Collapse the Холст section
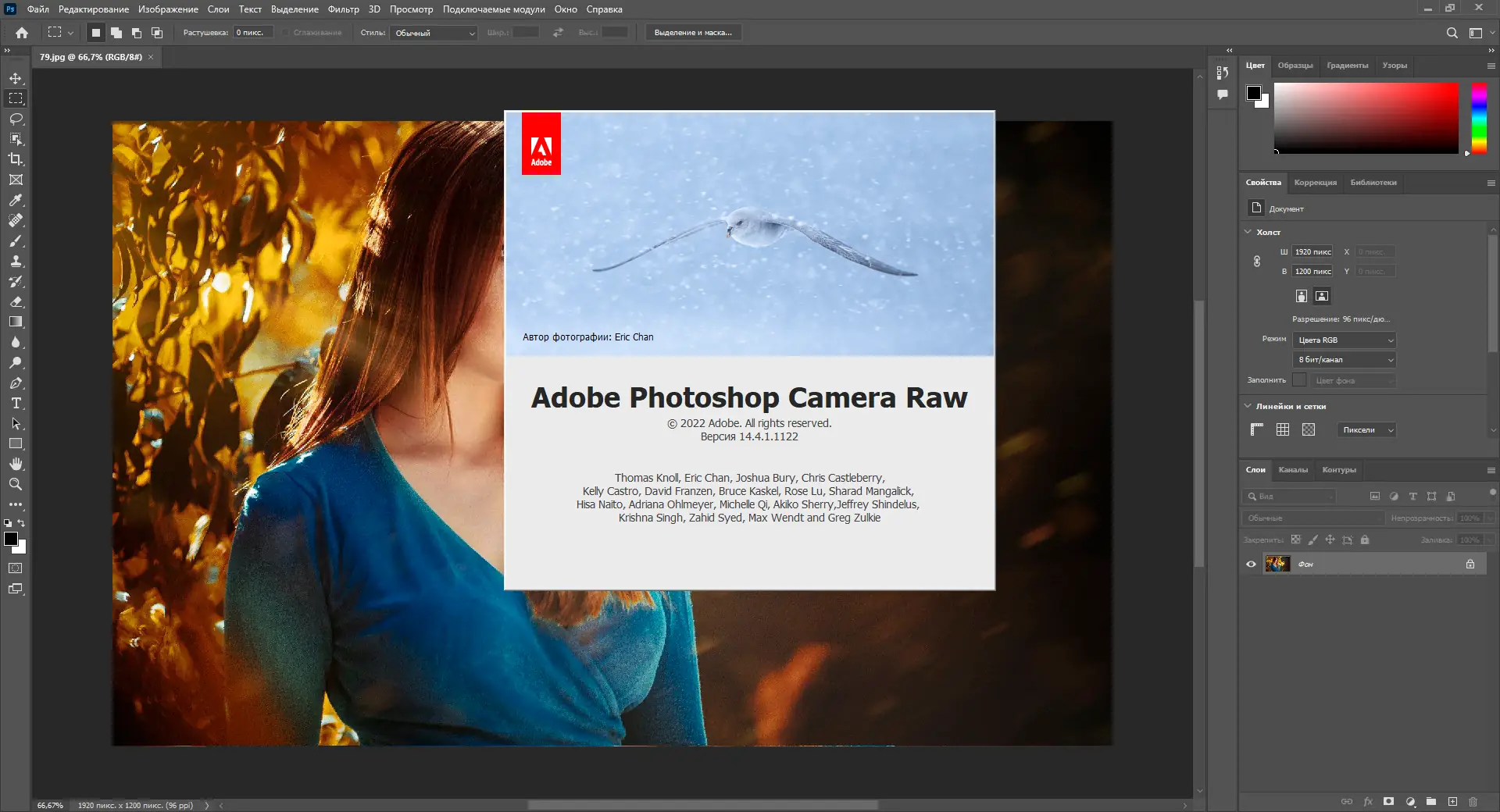Viewport: 1500px width, 812px height. (1248, 232)
